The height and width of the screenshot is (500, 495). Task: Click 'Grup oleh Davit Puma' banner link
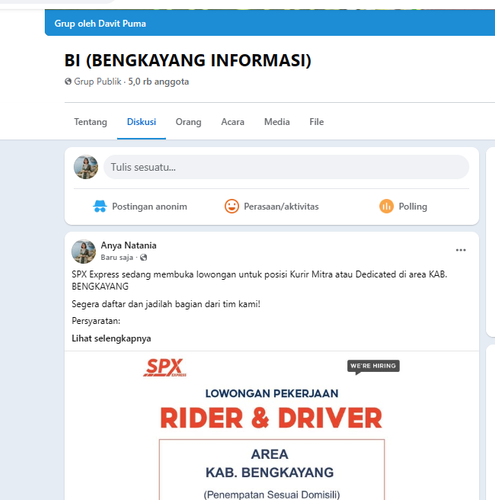[100, 24]
